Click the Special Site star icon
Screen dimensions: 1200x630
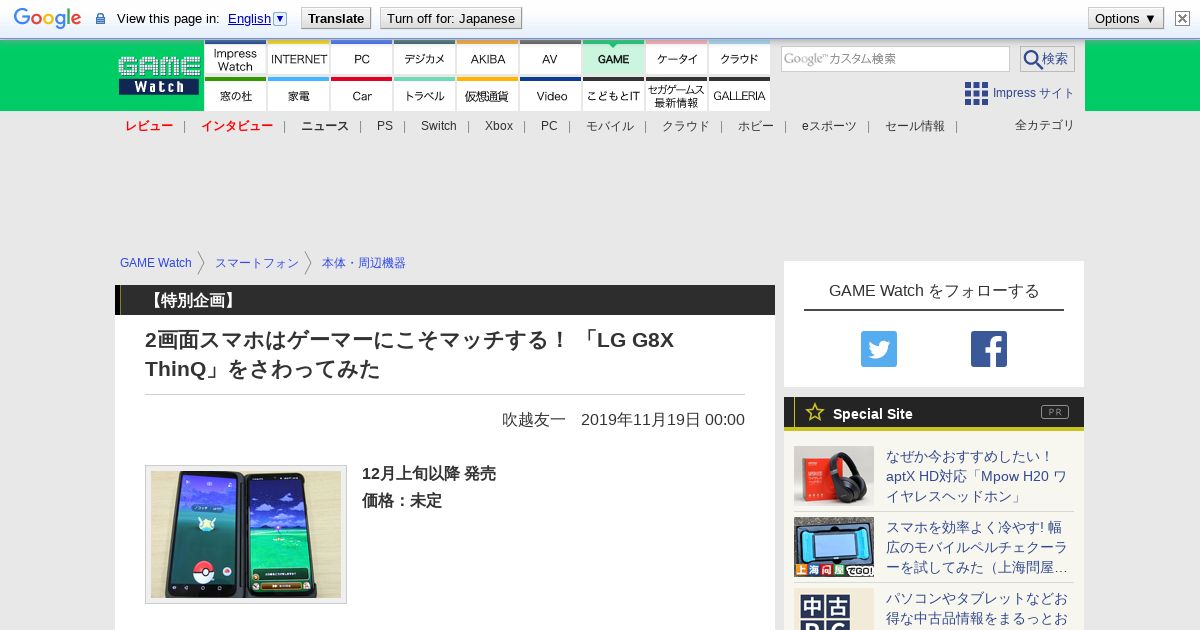815,412
